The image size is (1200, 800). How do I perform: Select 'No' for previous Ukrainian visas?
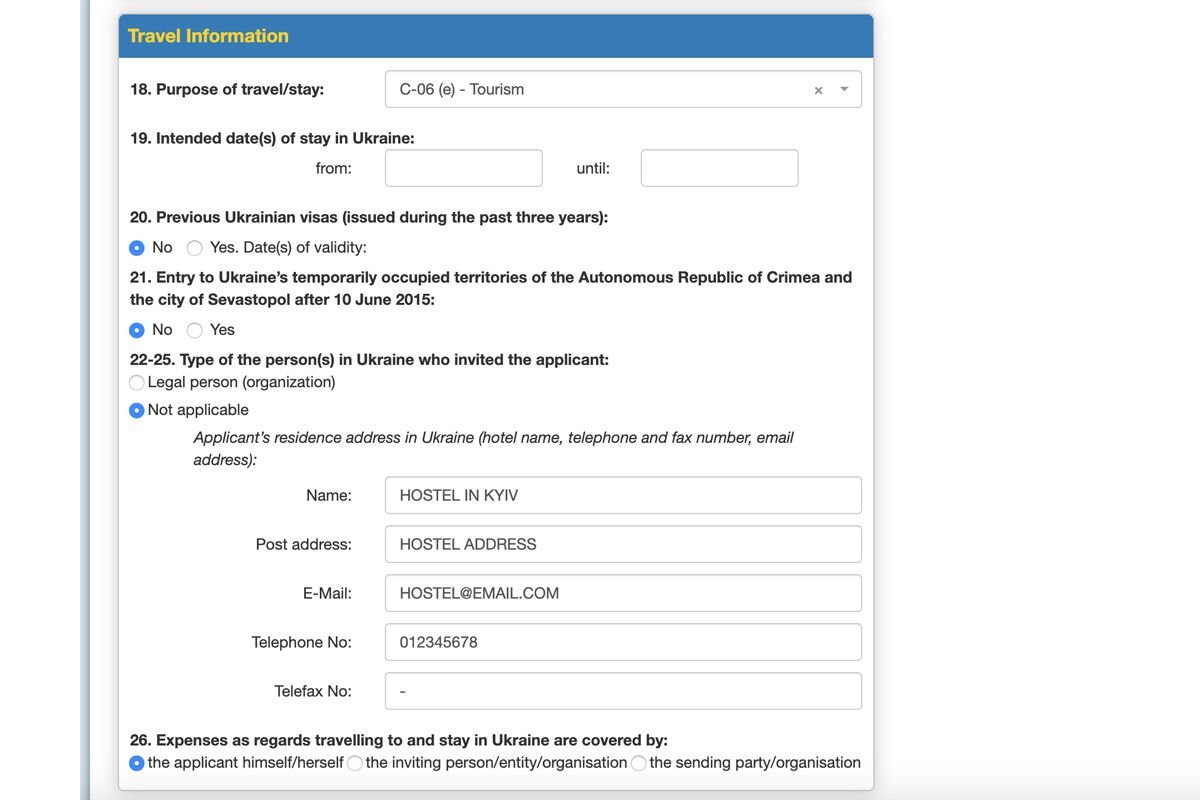137,248
